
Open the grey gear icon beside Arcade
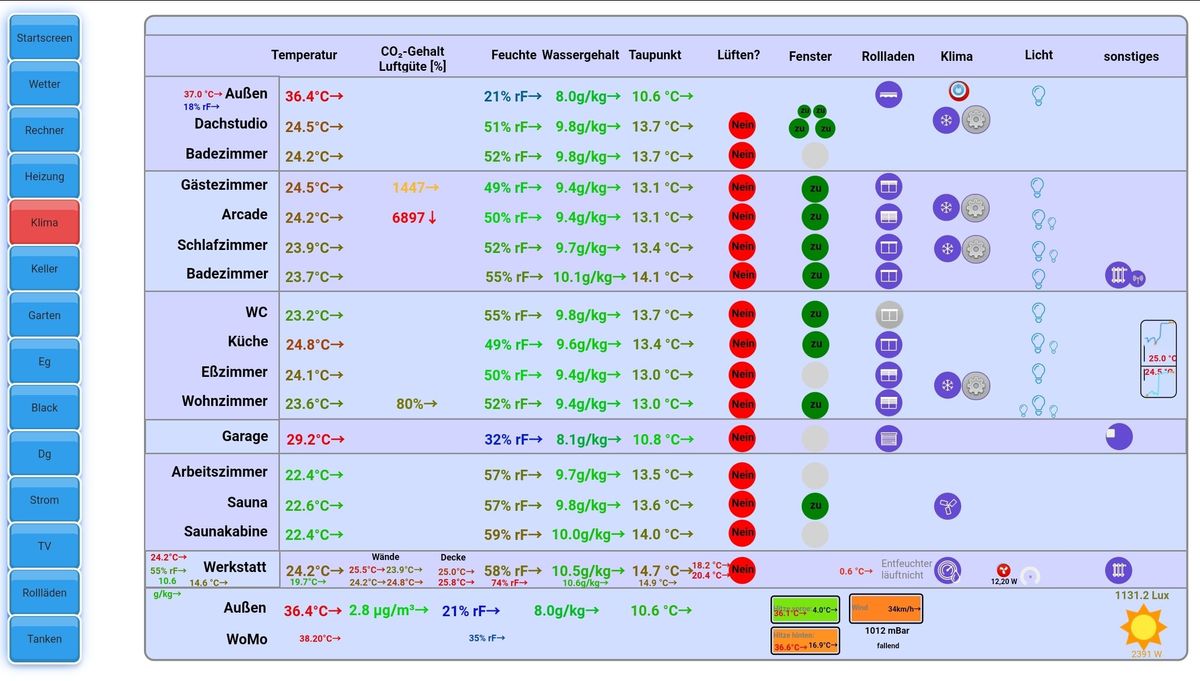point(975,208)
